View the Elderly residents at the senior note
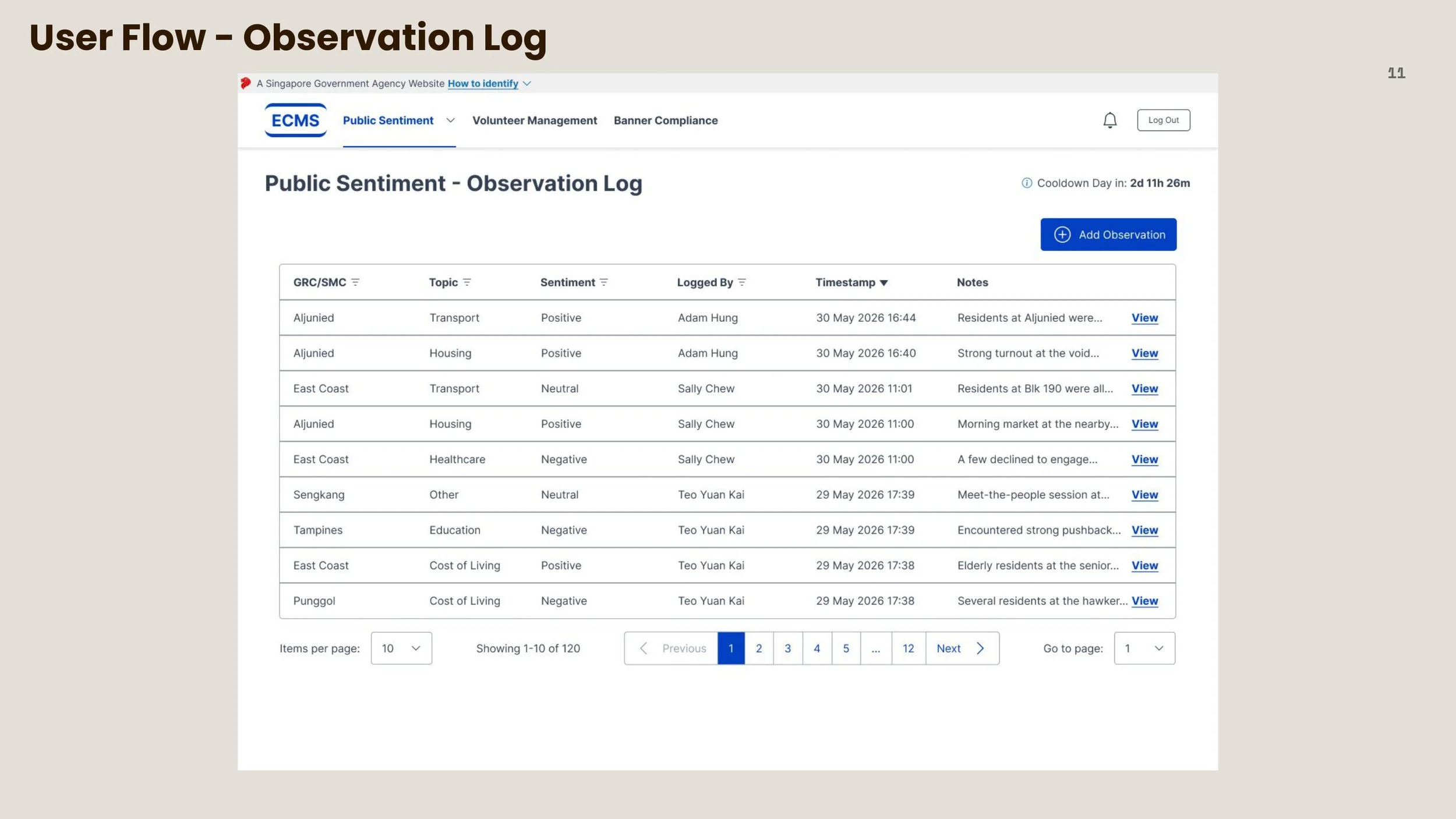The image size is (1456, 819). pyautogui.click(x=1144, y=566)
